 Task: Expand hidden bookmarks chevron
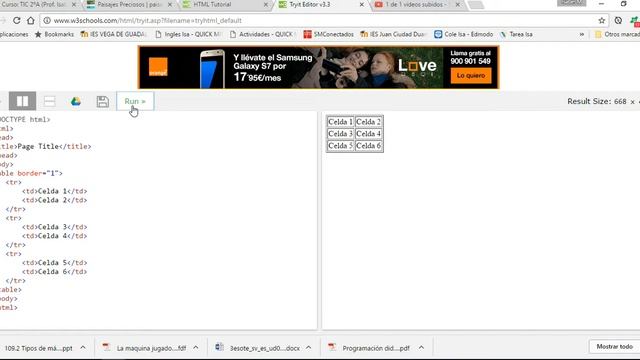(x=582, y=34)
